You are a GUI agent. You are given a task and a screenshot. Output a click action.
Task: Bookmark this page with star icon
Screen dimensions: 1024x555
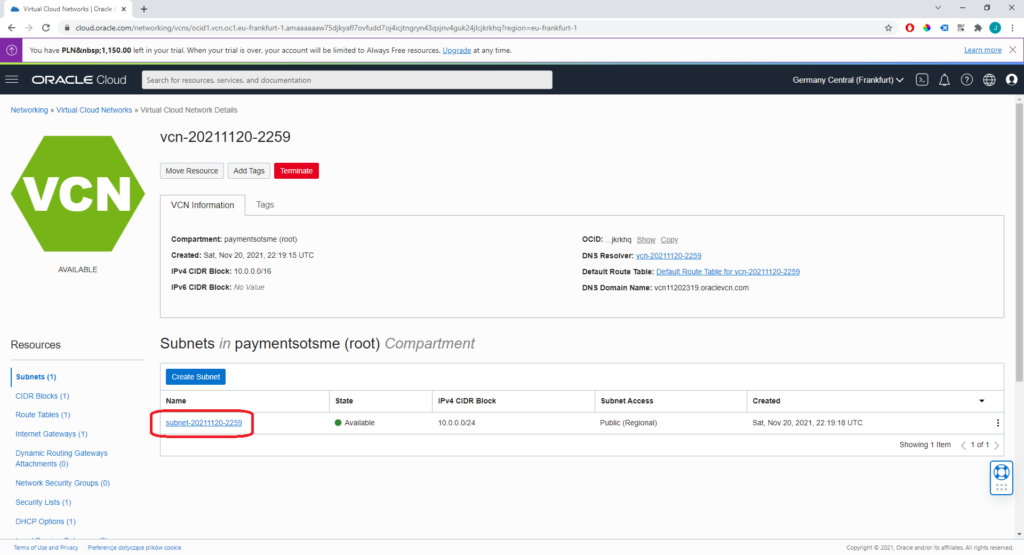(x=888, y=27)
